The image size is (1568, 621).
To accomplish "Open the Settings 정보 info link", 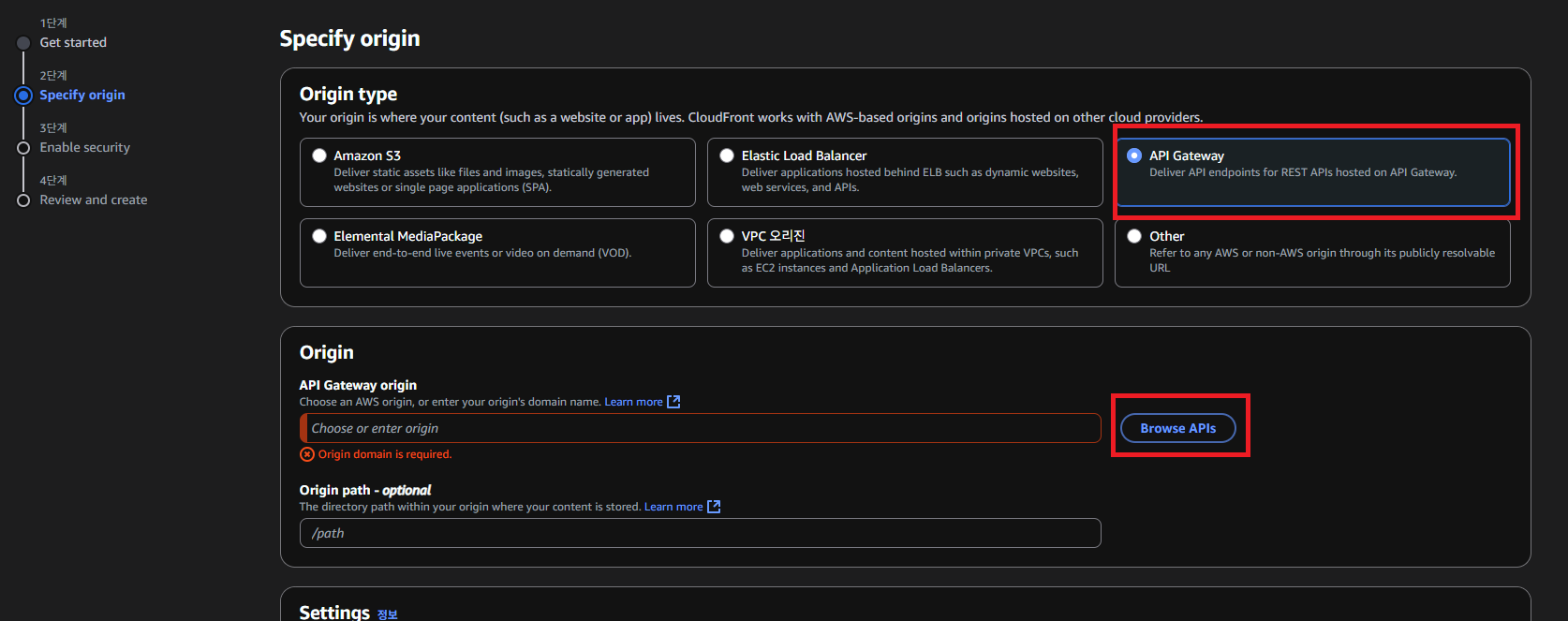I will 388,614.
